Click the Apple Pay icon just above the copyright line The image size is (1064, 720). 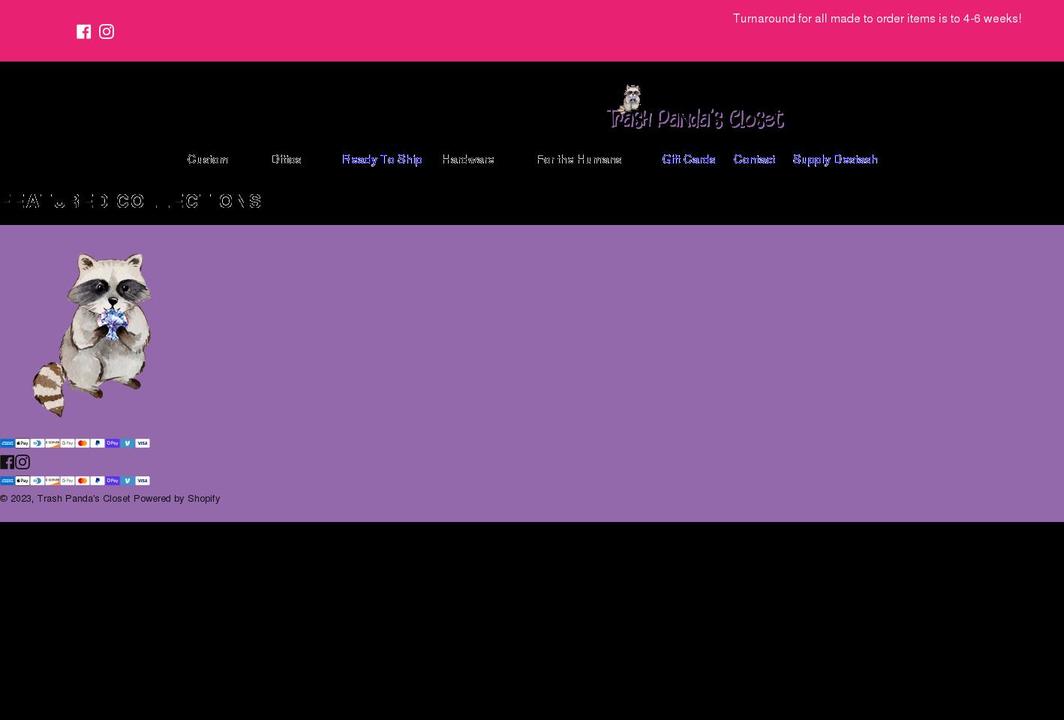[x=22, y=480]
